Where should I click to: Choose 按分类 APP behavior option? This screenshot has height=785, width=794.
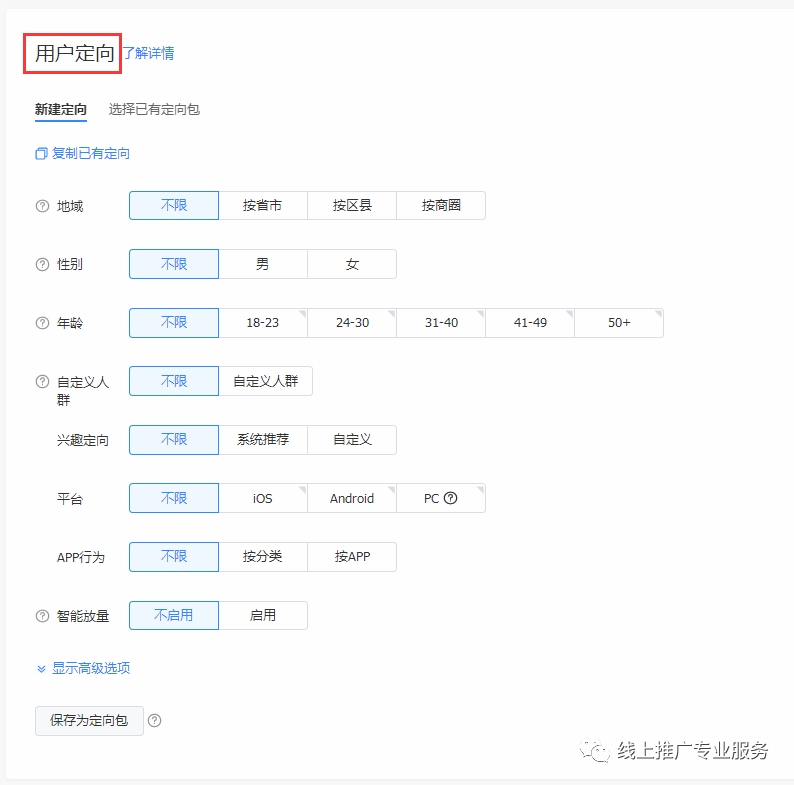tap(263, 557)
